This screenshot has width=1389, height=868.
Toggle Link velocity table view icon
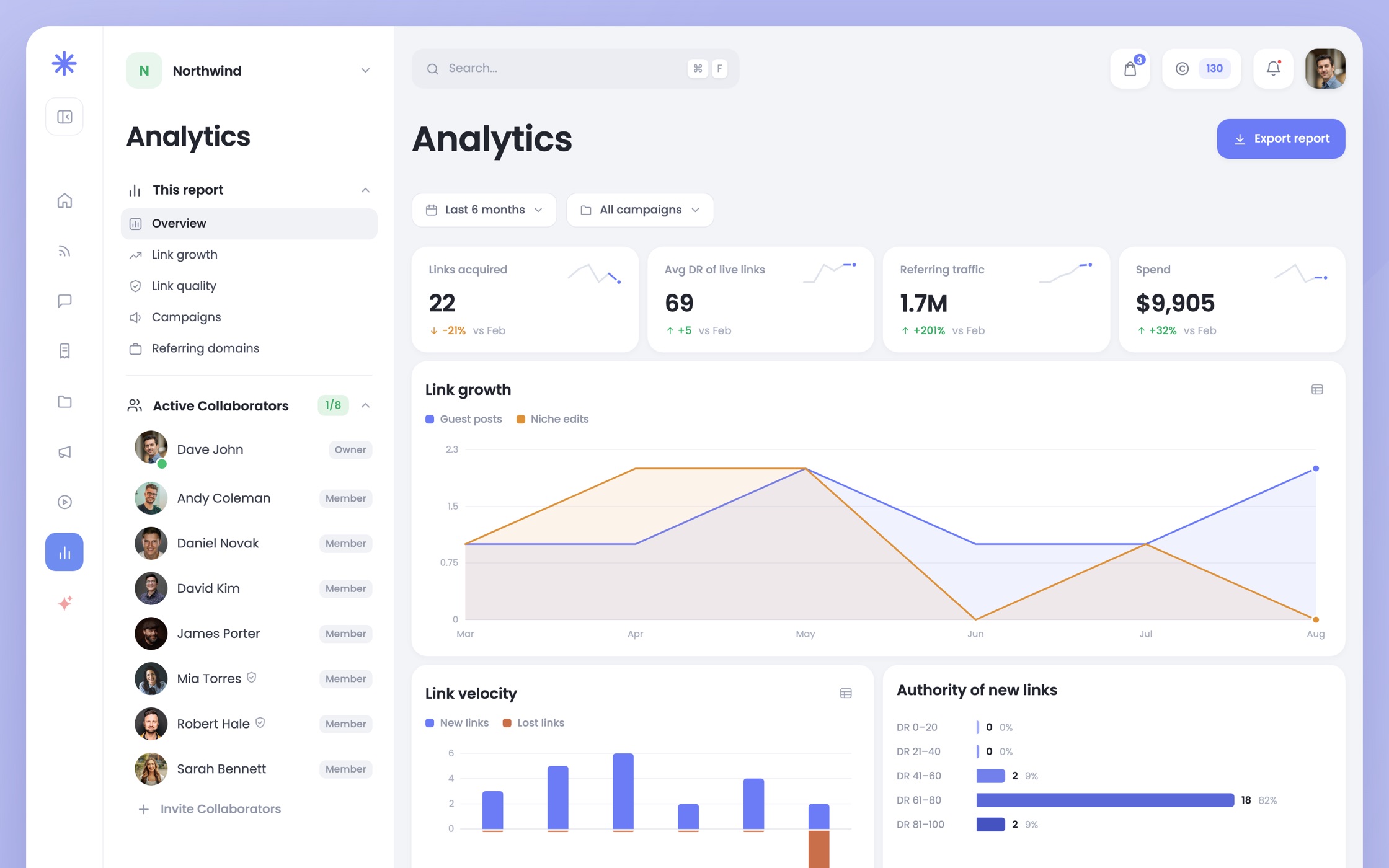point(846,693)
